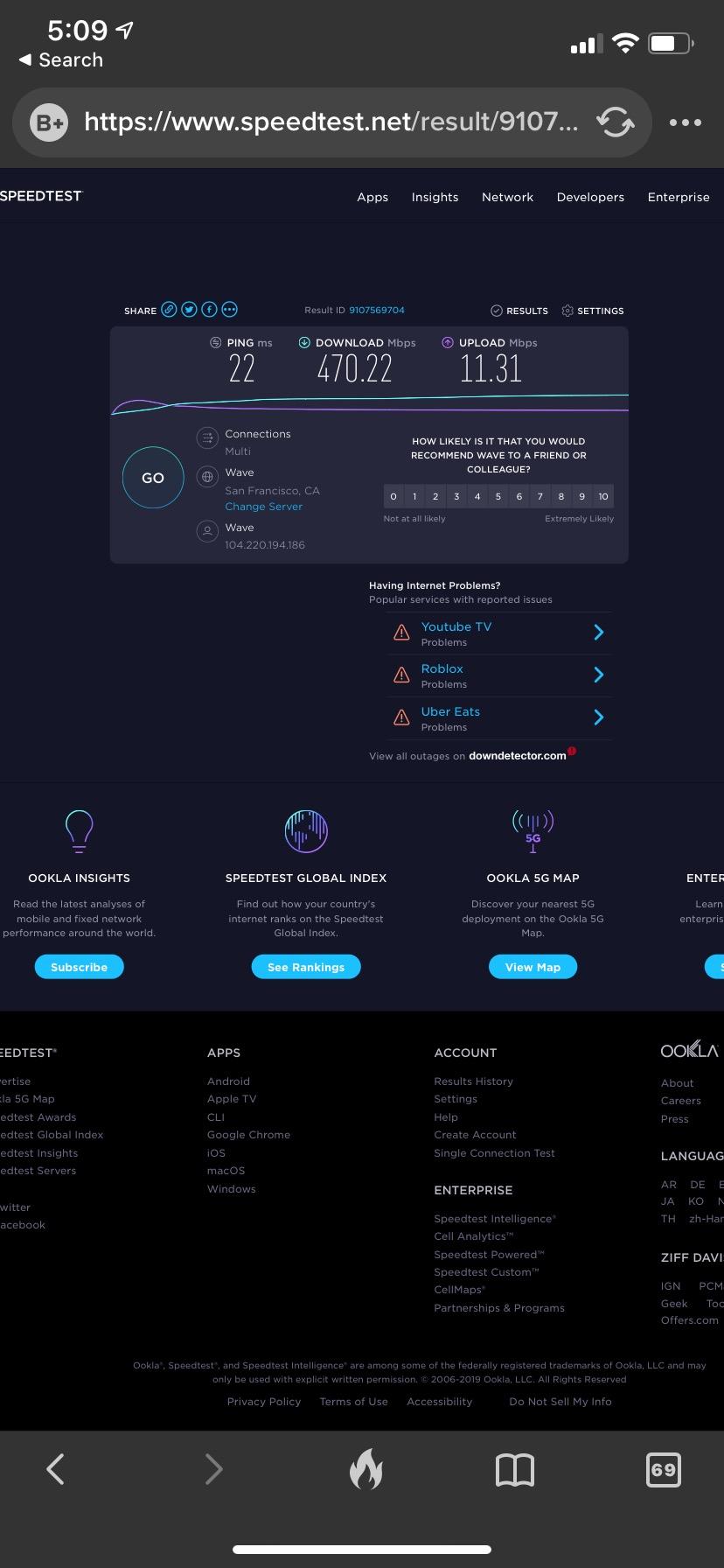Screen dimensions: 724x1568
Task: Open the Insights nav menu
Action: [435, 197]
